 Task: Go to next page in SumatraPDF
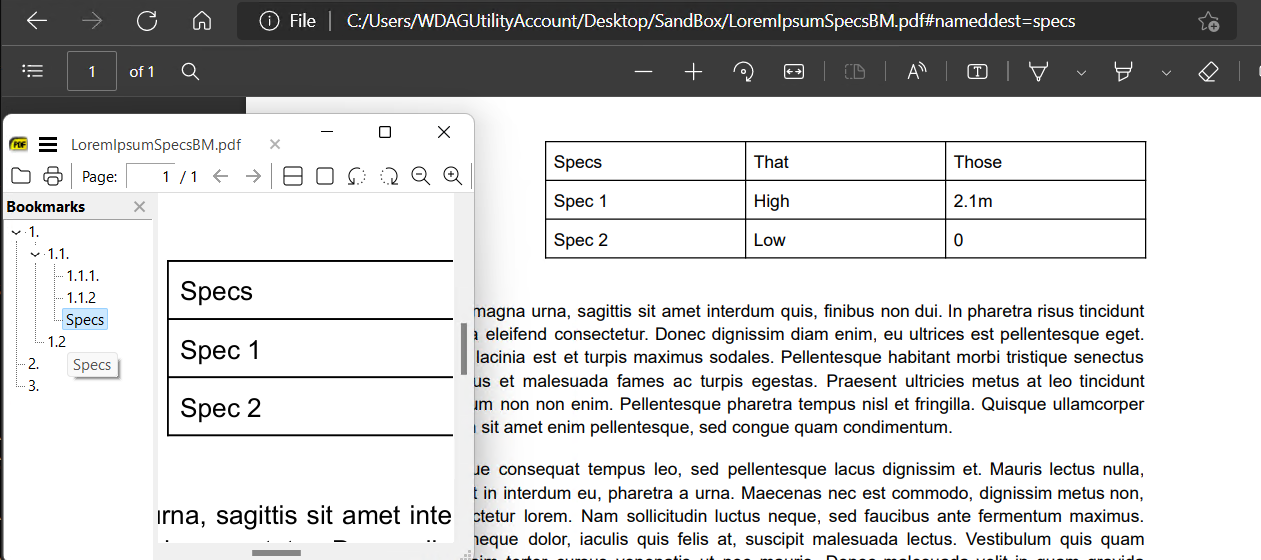(253, 176)
